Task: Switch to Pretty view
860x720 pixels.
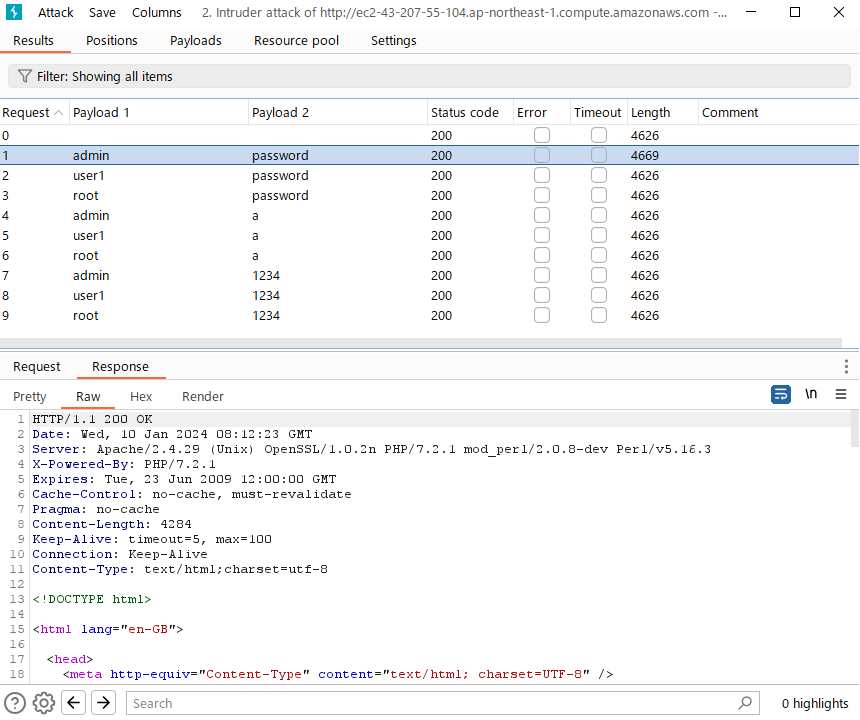Action: [x=30, y=396]
